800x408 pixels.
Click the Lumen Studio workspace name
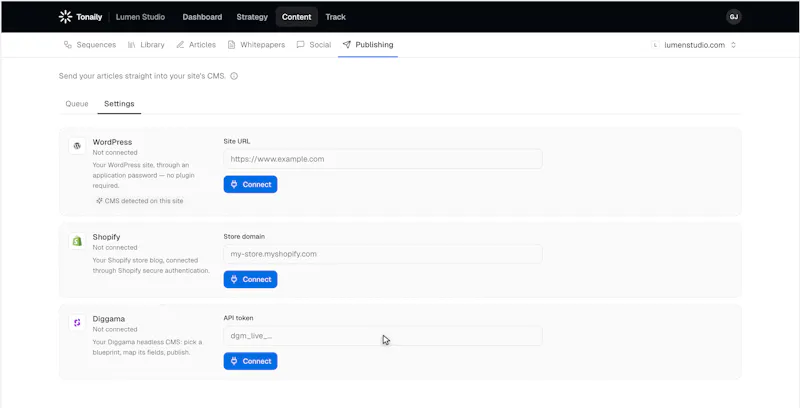(140, 17)
